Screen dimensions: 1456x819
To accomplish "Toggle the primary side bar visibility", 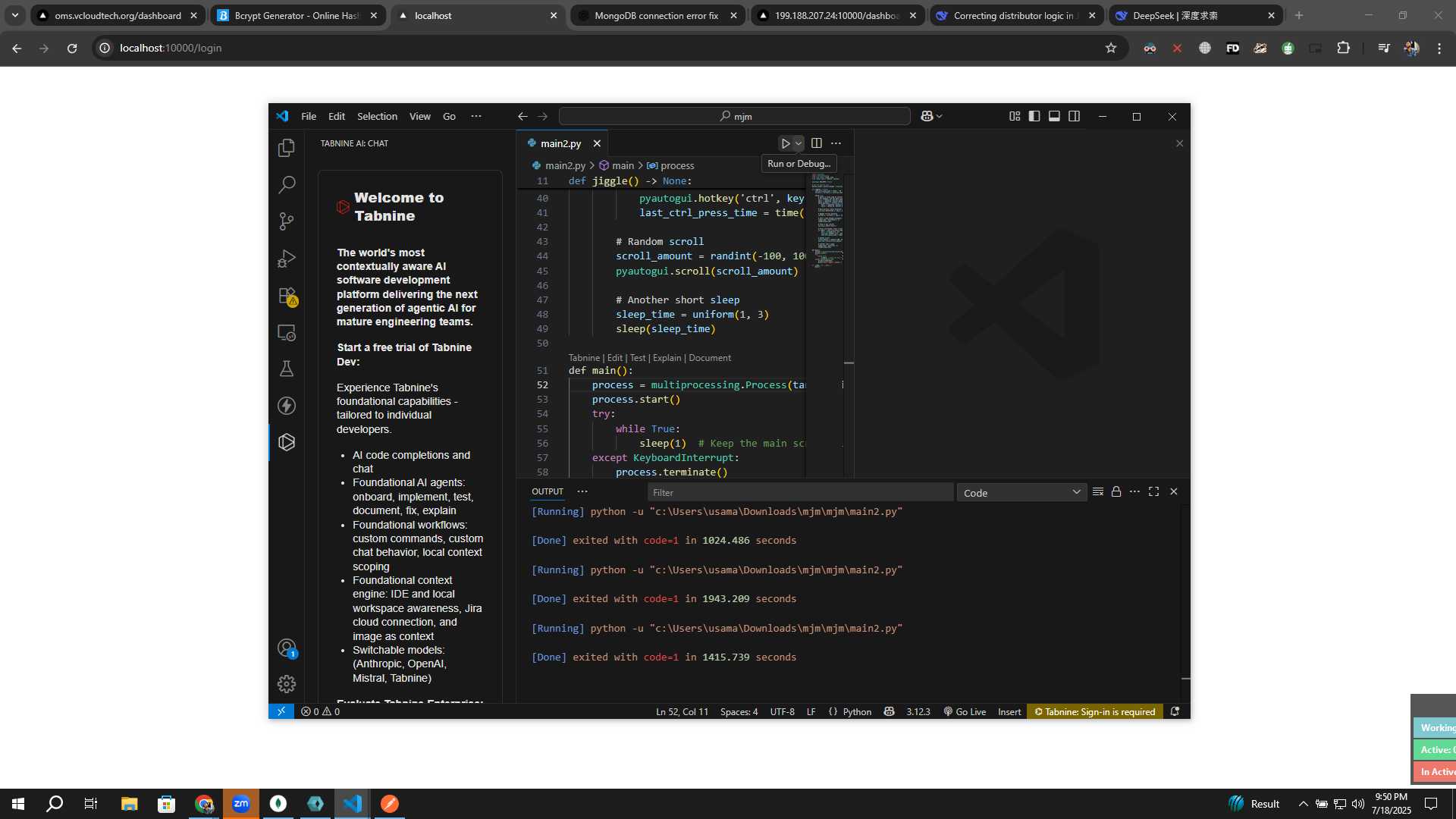I will point(1034,116).
